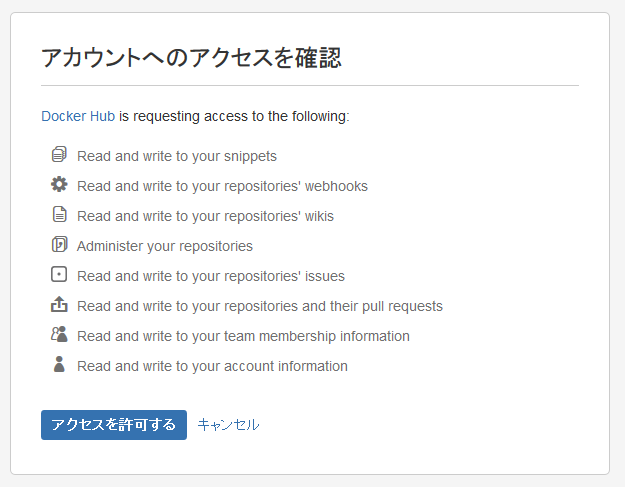625x487 pixels.
Task: Cancel via the キャンセル link
Action: 228,425
